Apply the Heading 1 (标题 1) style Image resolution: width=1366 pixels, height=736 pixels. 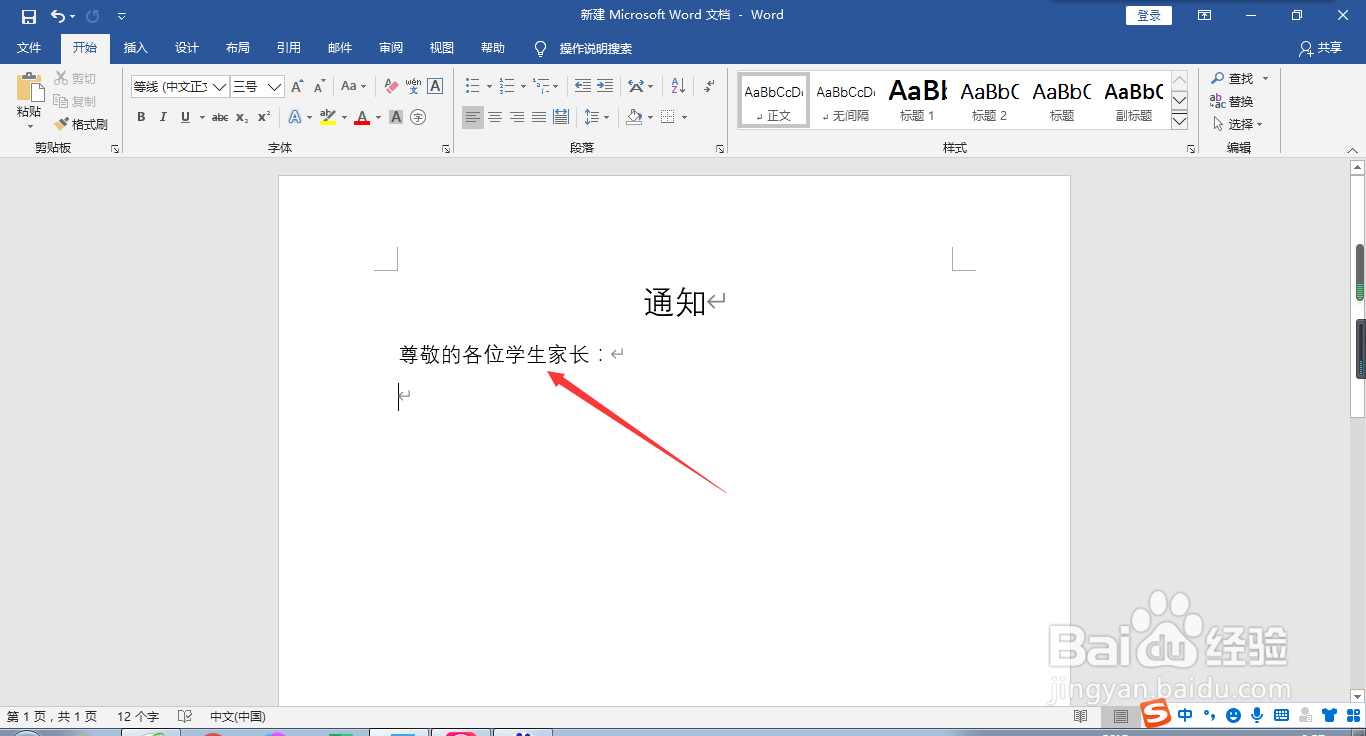(918, 100)
